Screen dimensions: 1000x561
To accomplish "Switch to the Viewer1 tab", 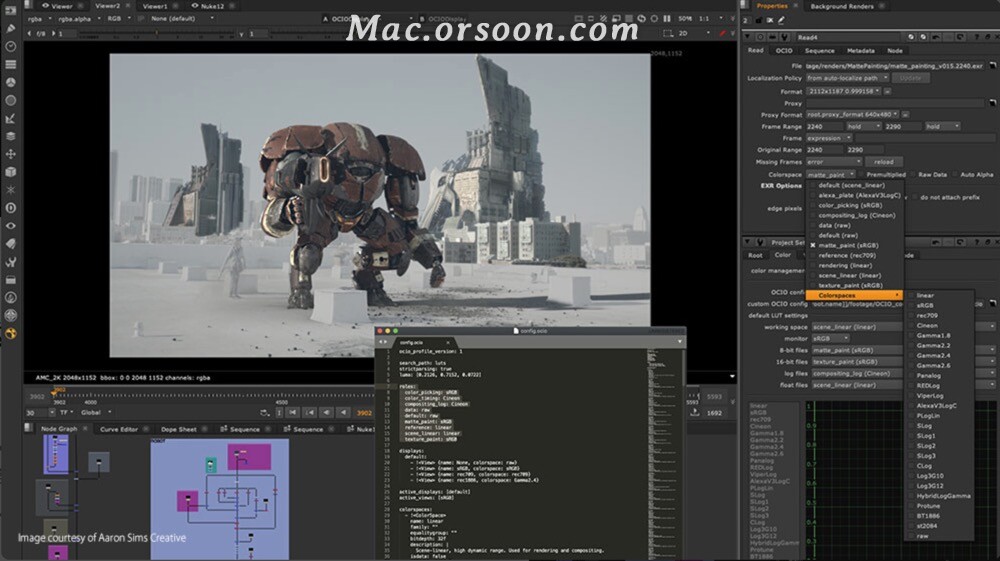I will (x=155, y=6).
